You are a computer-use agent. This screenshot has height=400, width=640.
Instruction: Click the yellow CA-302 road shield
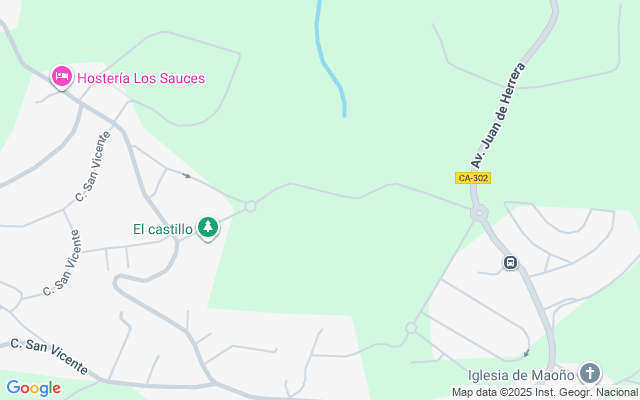[x=473, y=178]
